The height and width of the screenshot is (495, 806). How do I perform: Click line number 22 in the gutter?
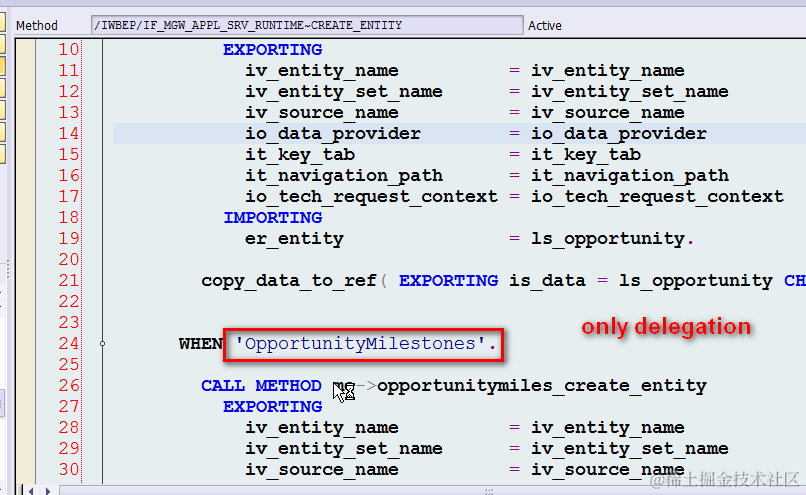[x=68, y=302]
